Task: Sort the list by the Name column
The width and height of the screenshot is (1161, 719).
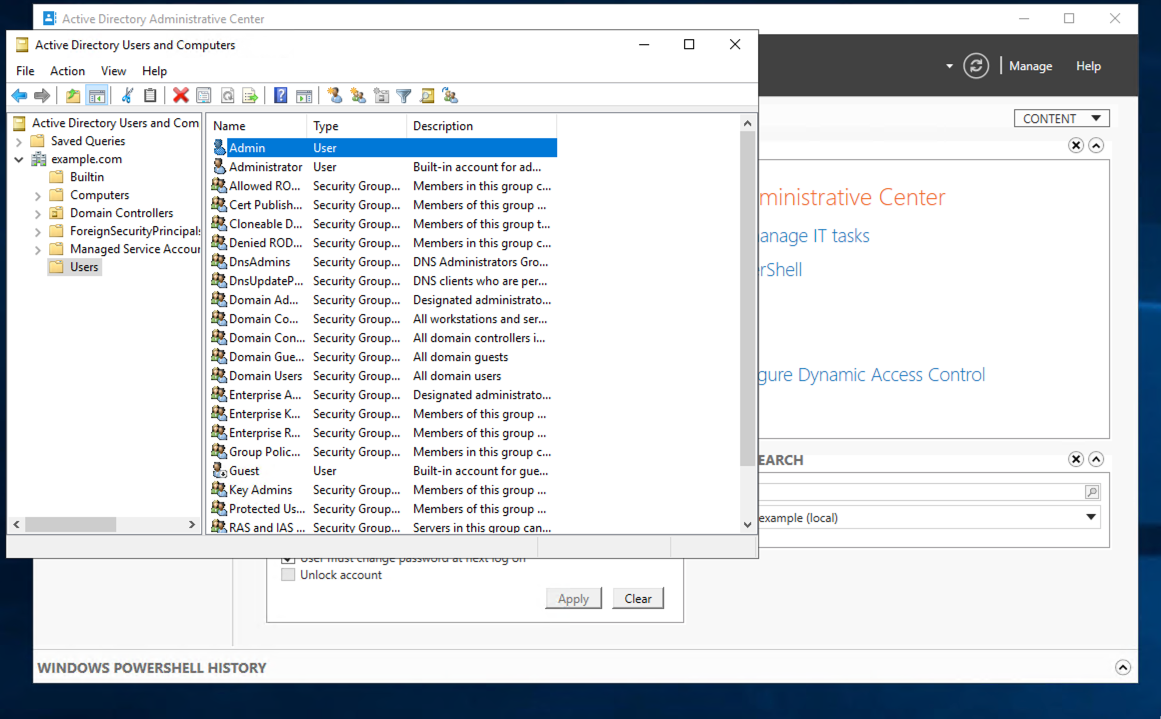Action: click(x=256, y=126)
